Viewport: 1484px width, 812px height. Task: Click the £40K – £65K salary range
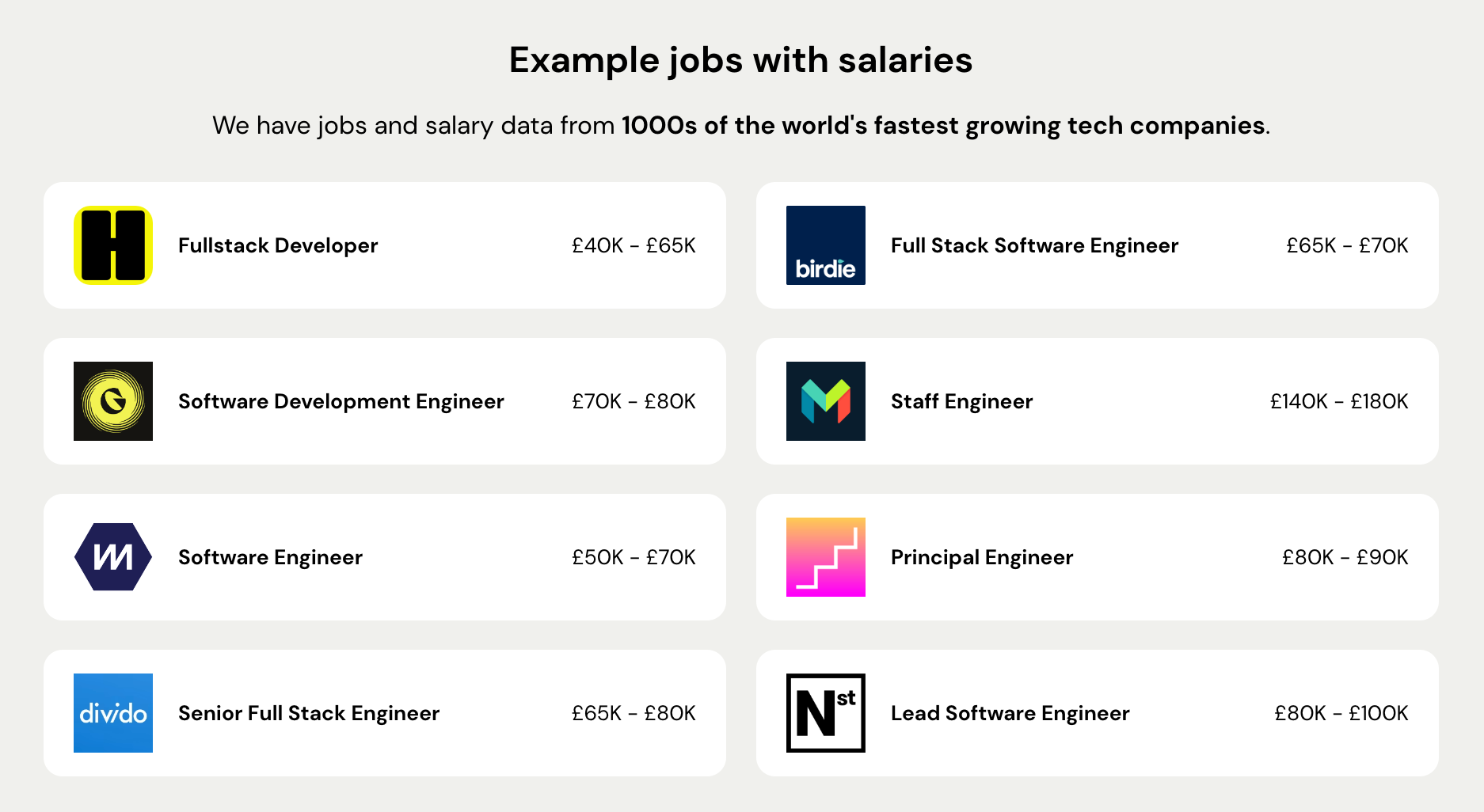[634, 245]
